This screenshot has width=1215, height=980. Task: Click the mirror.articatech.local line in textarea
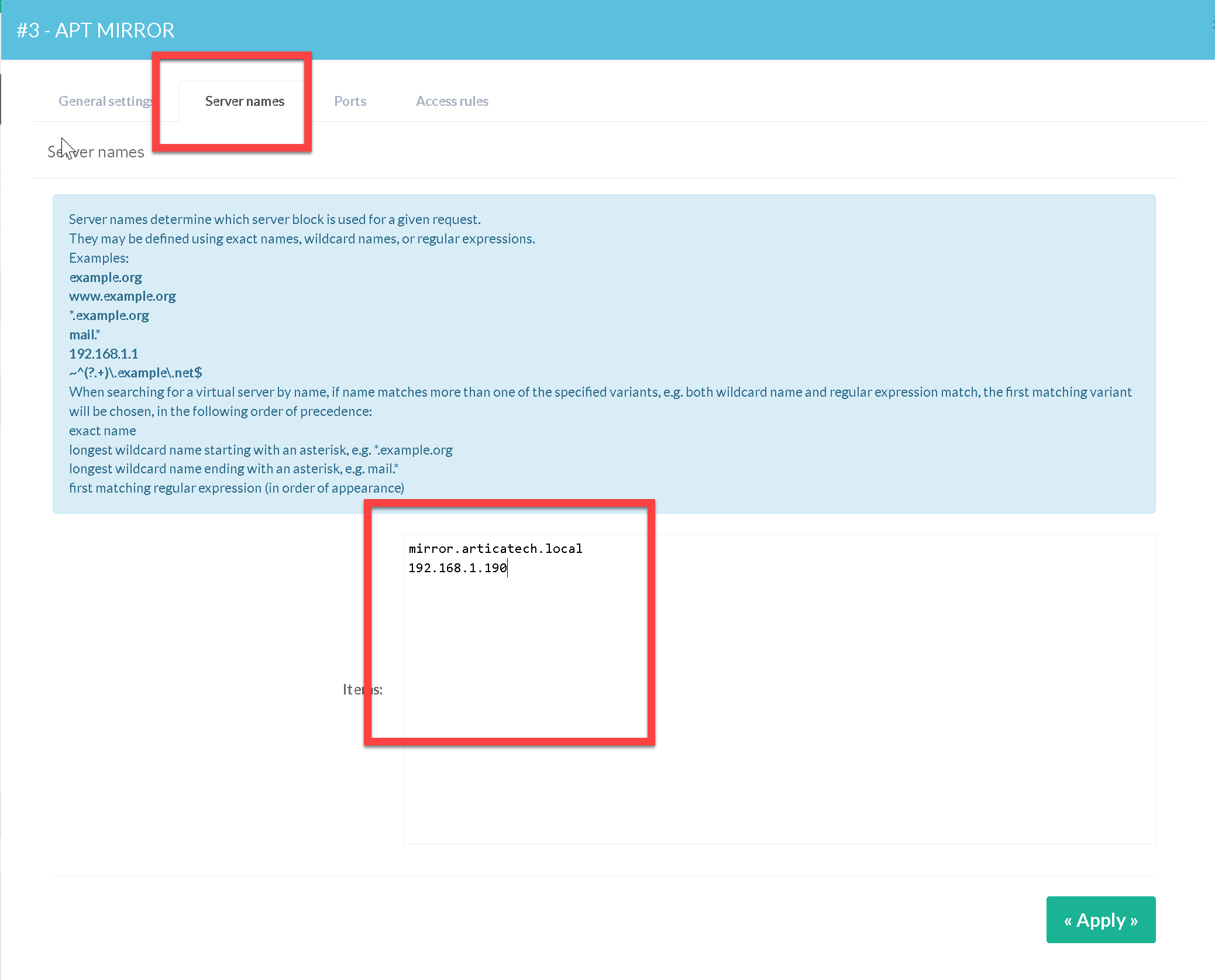point(495,549)
